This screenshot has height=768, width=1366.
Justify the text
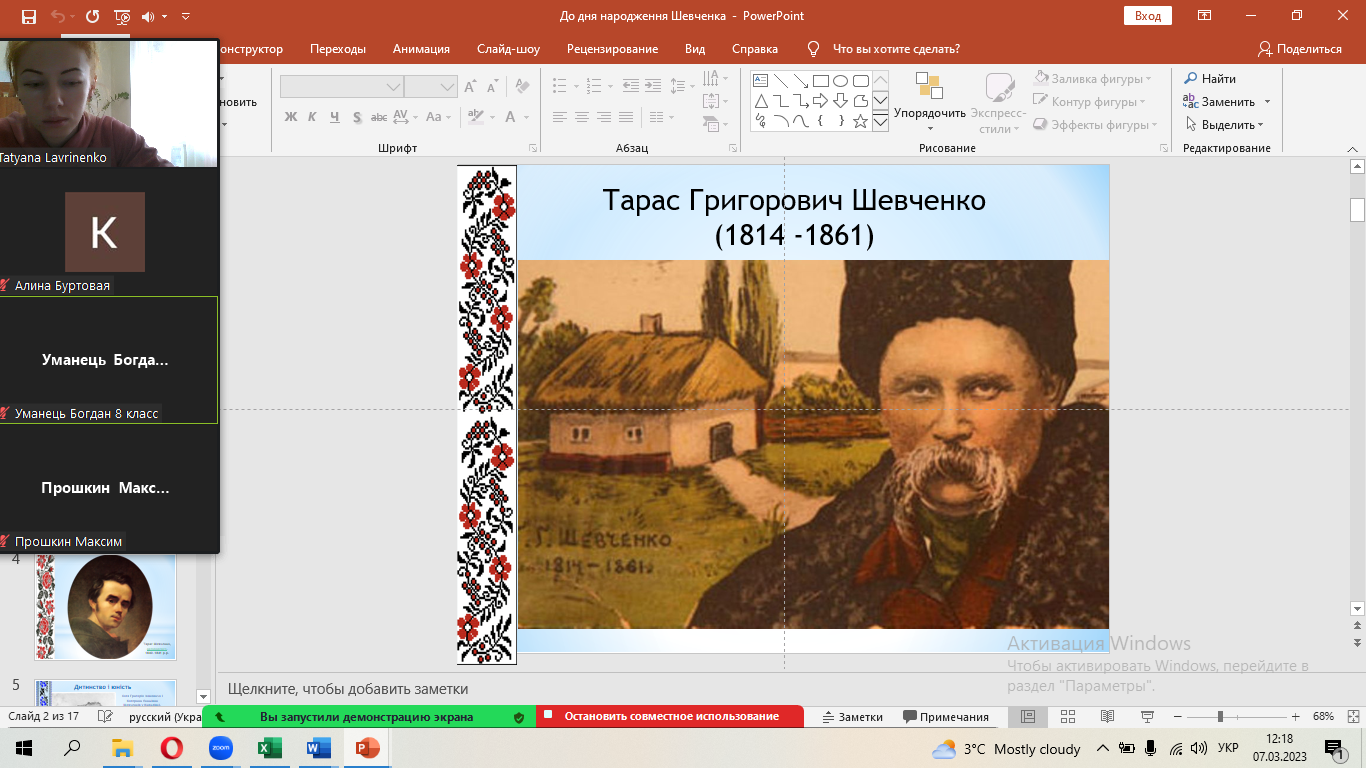(624, 117)
